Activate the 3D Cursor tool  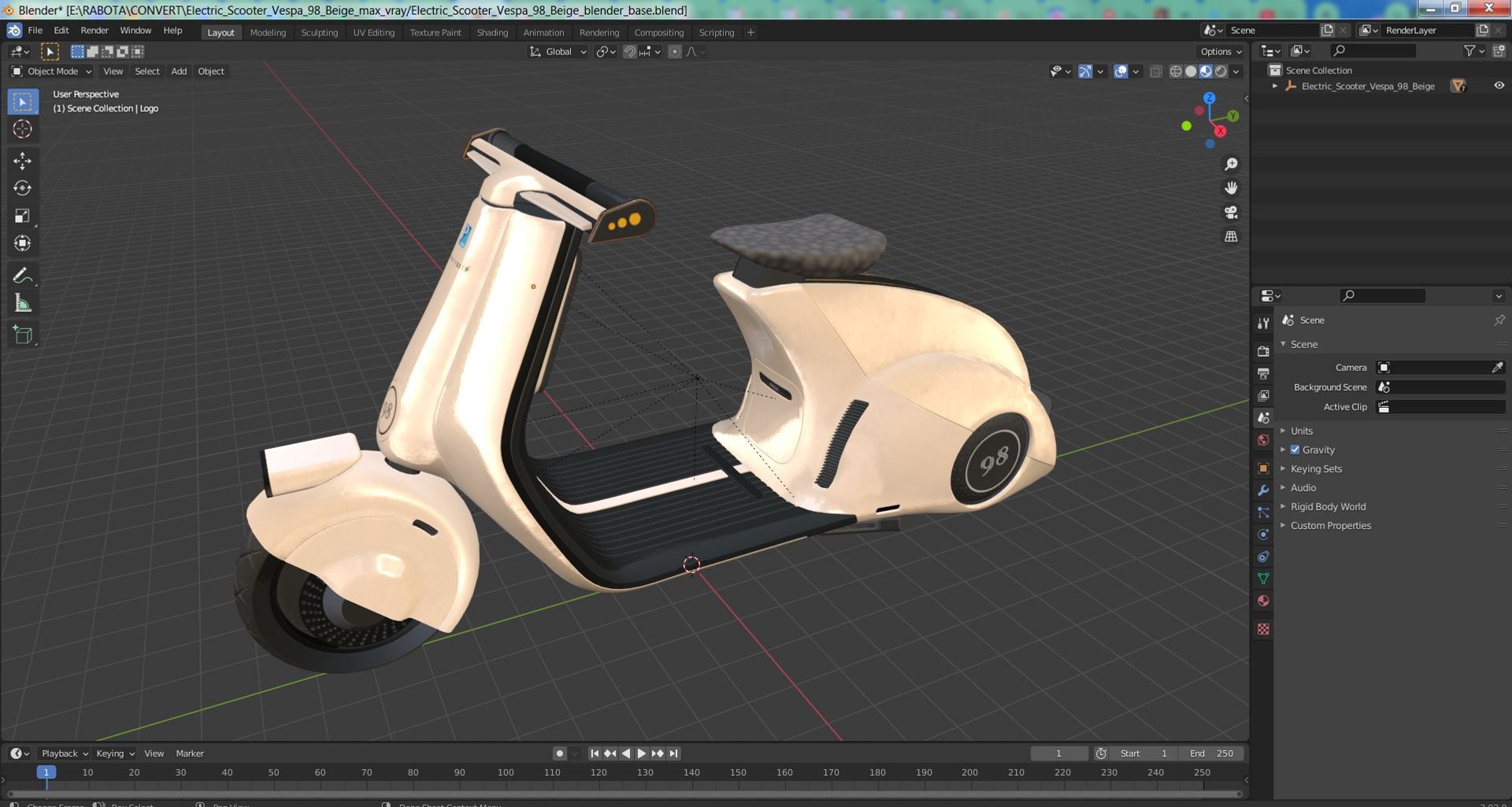click(x=22, y=129)
